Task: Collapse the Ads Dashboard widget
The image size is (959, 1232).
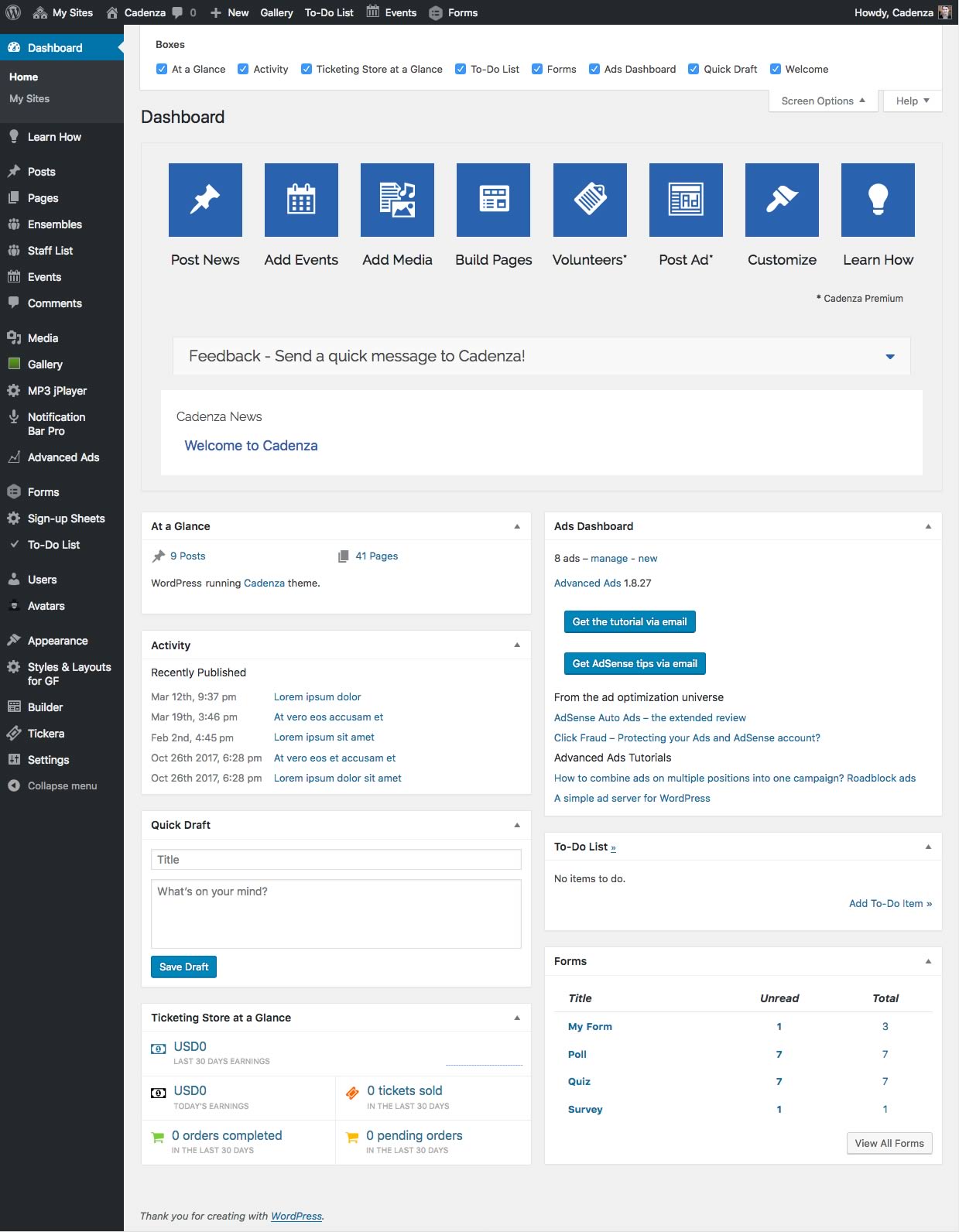Action: coord(928,526)
